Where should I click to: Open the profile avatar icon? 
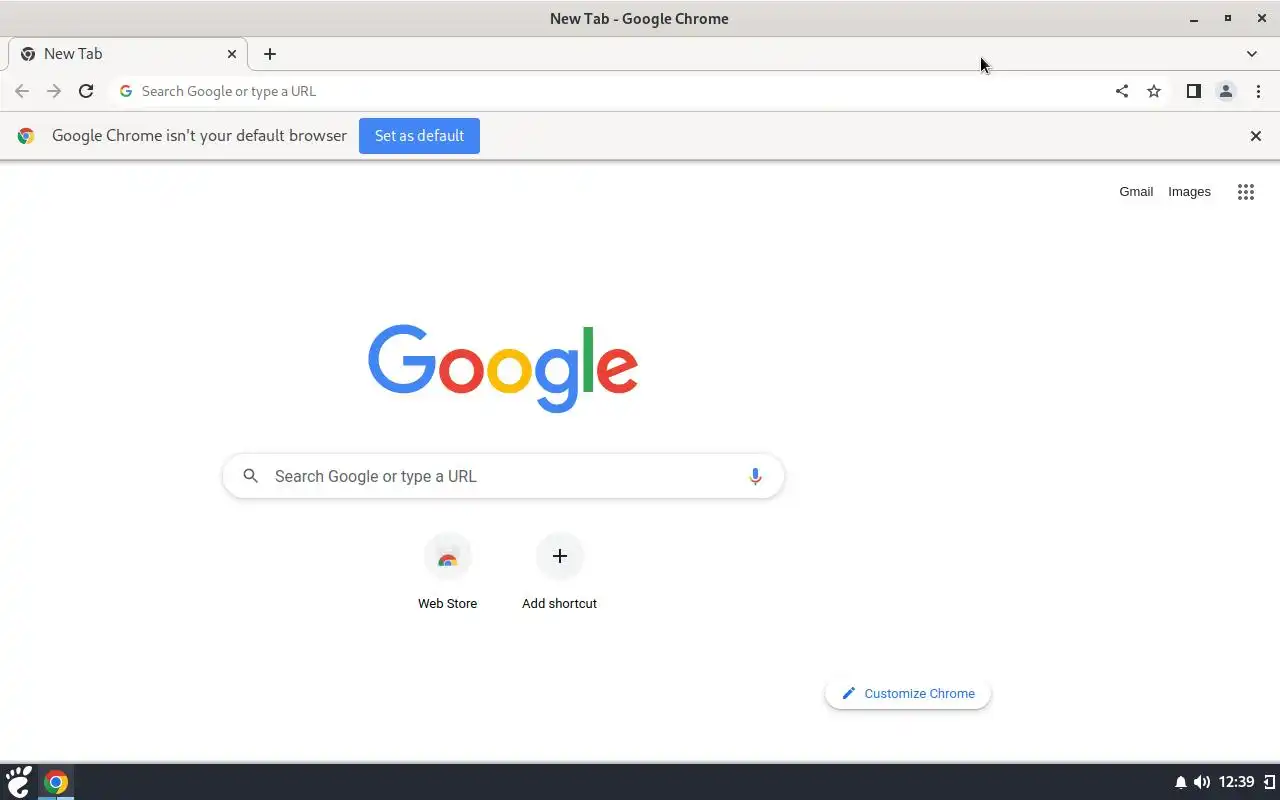coord(1226,91)
